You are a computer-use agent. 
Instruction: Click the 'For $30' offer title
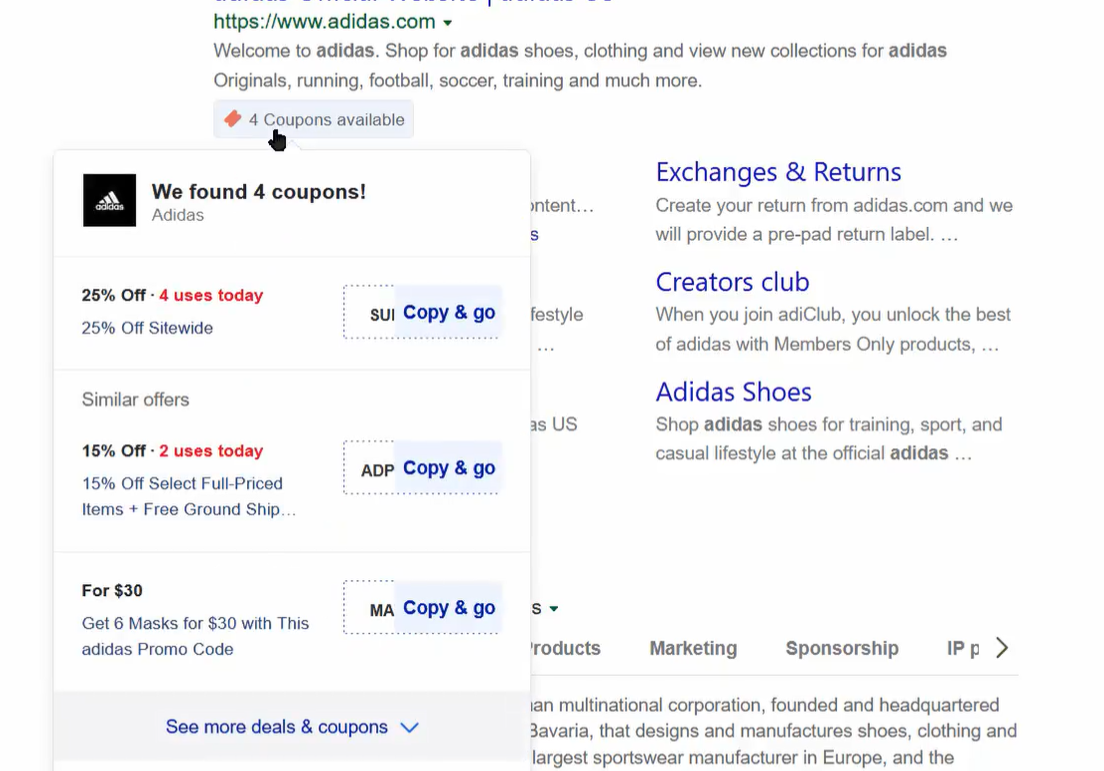click(x=112, y=590)
